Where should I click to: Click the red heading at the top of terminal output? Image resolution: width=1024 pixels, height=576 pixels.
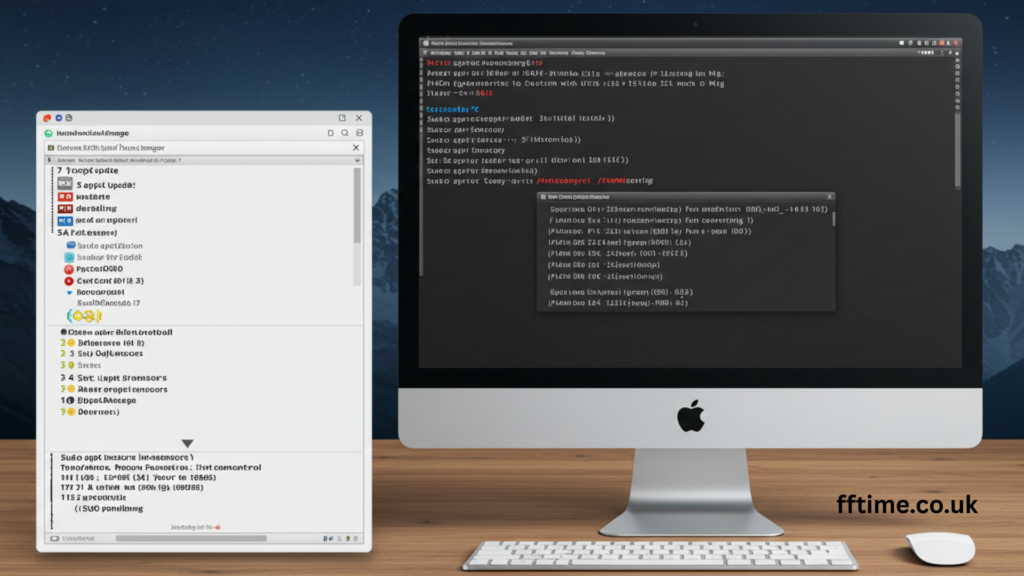tap(484, 63)
